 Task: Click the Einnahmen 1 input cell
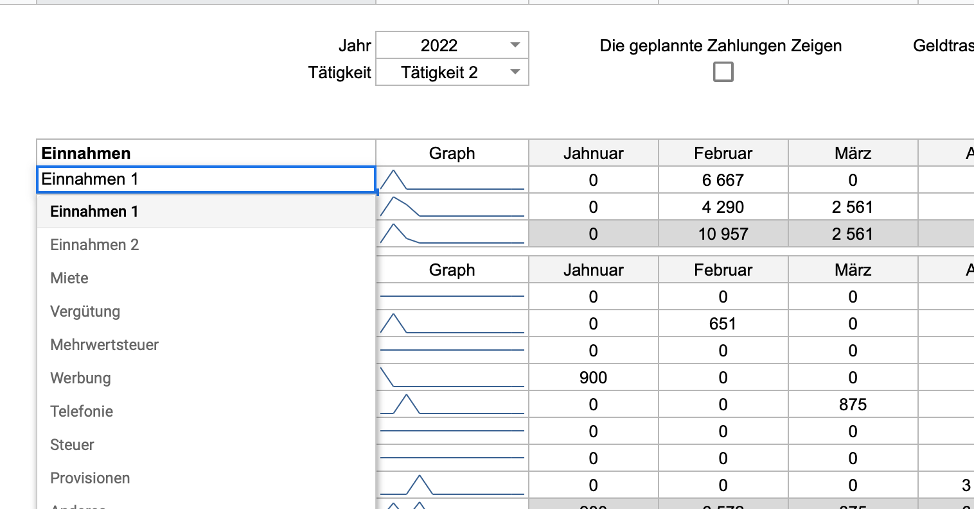click(x=205, y=180)
